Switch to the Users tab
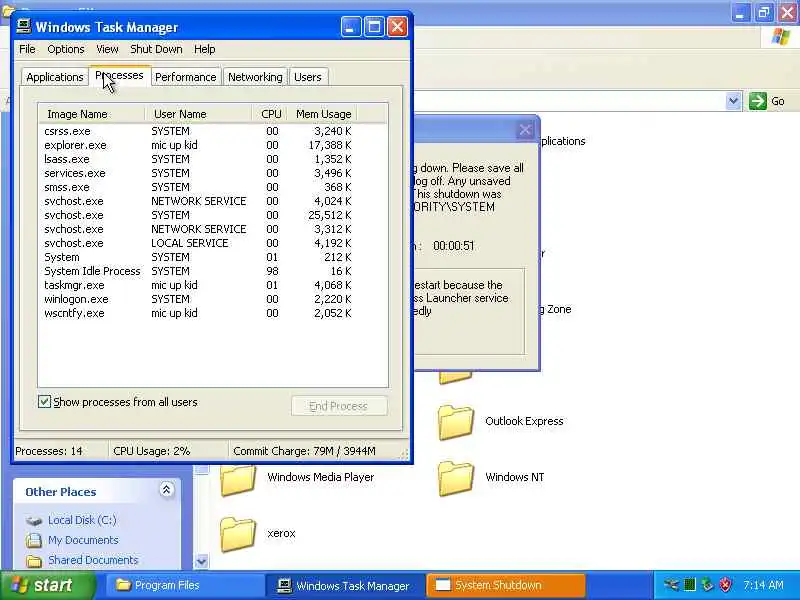This screenshot has width=800, height=600. click(308, 77)
